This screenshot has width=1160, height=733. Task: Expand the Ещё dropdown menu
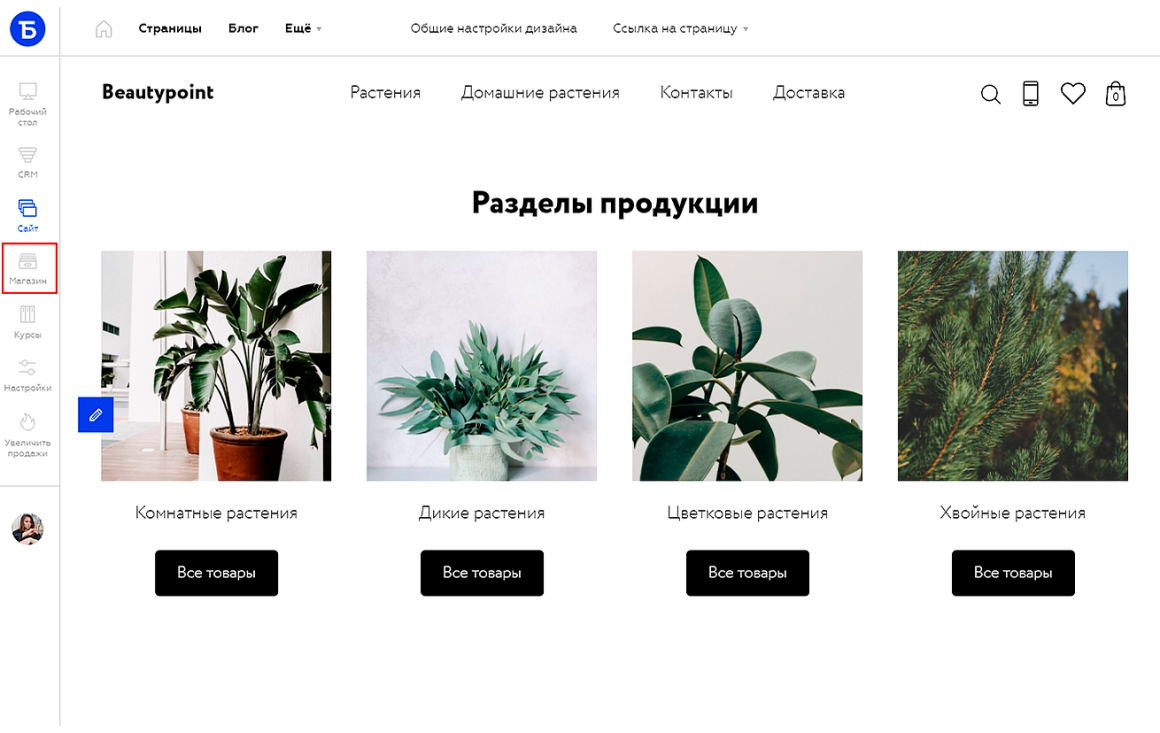[303, 28]
